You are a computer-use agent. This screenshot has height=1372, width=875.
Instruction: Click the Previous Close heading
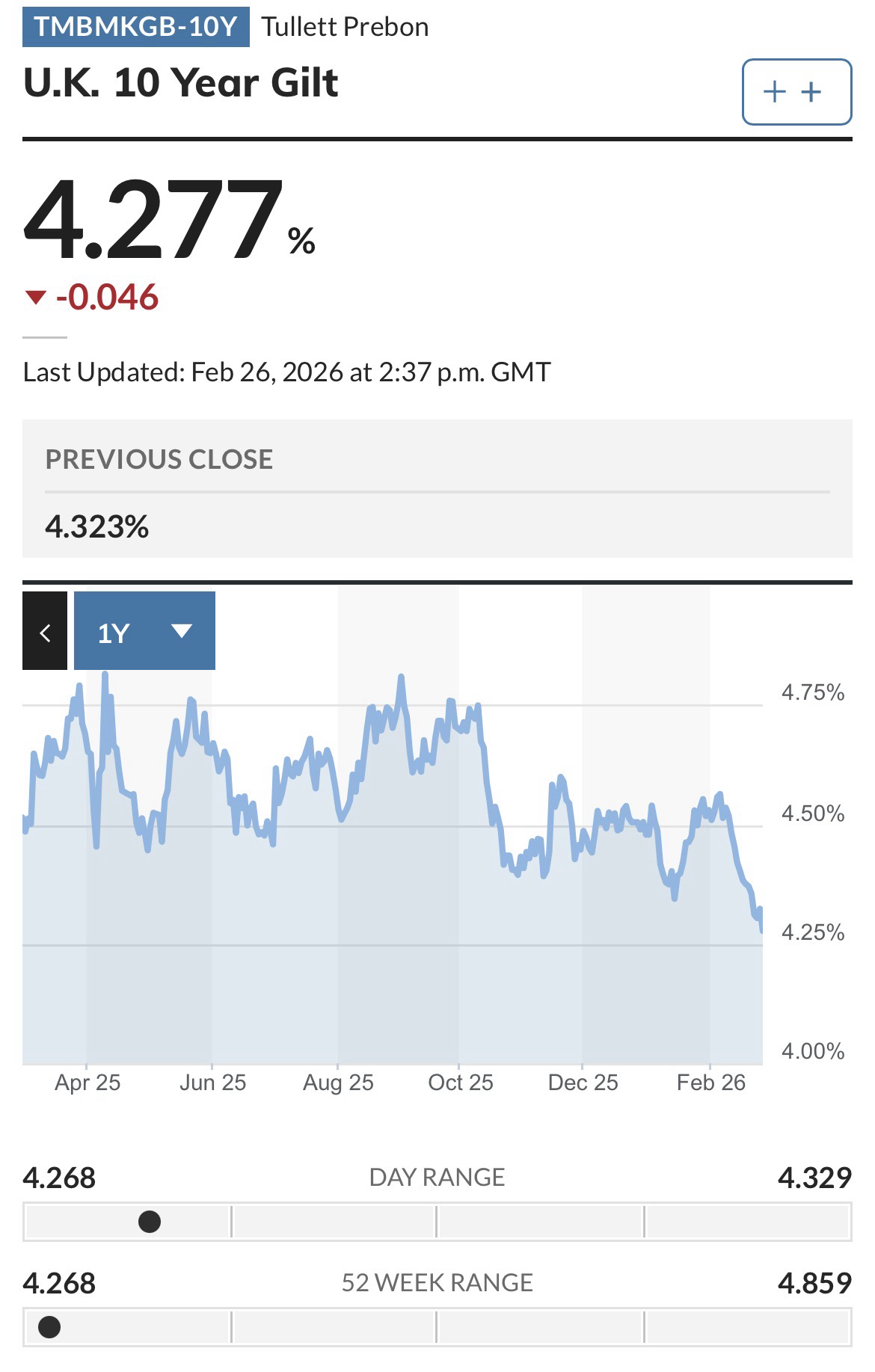coord(159,459)
